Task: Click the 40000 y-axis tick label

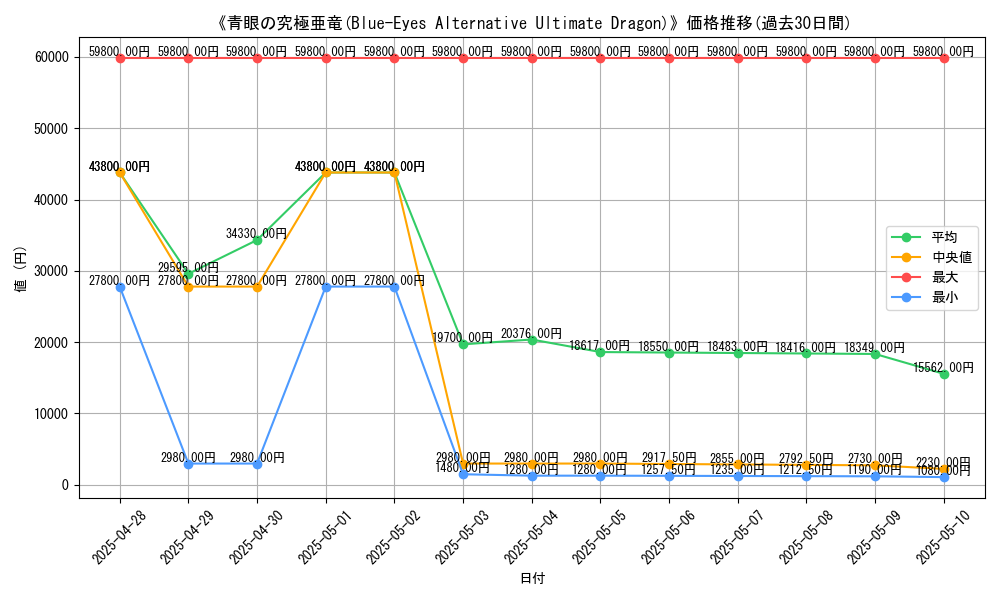Action: (x=52, y=200)
